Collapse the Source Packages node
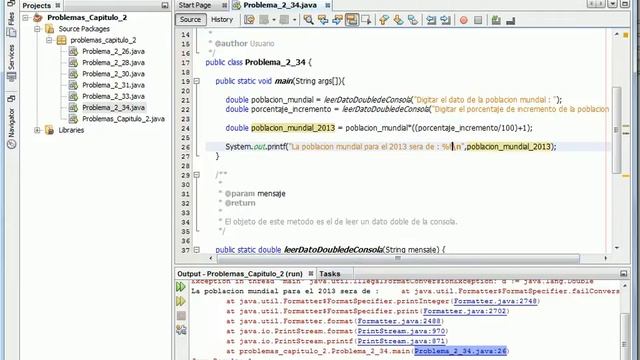This screenshot has height=360, width=640. [37, 29]
